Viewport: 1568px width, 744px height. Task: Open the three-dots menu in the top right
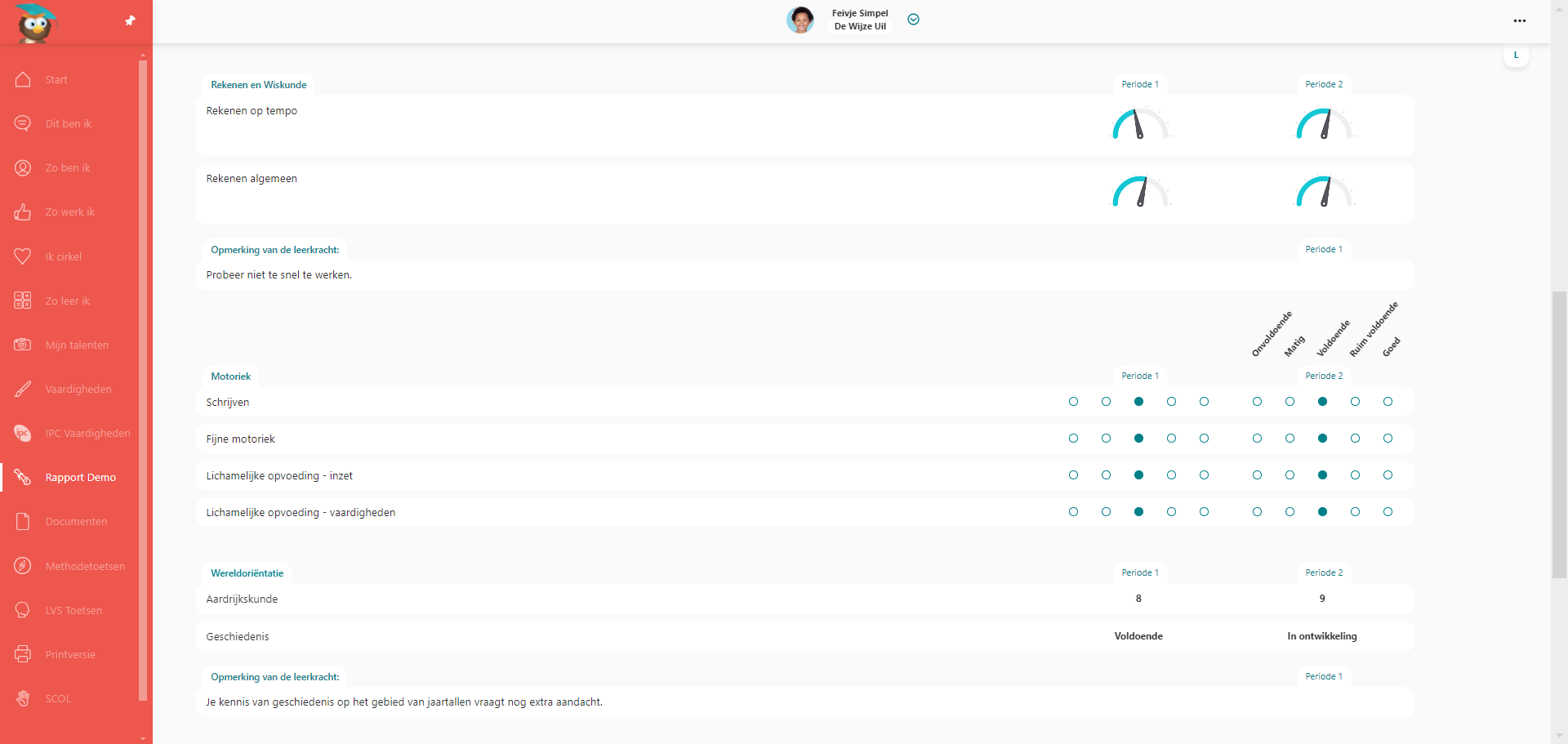[1519, 20]
